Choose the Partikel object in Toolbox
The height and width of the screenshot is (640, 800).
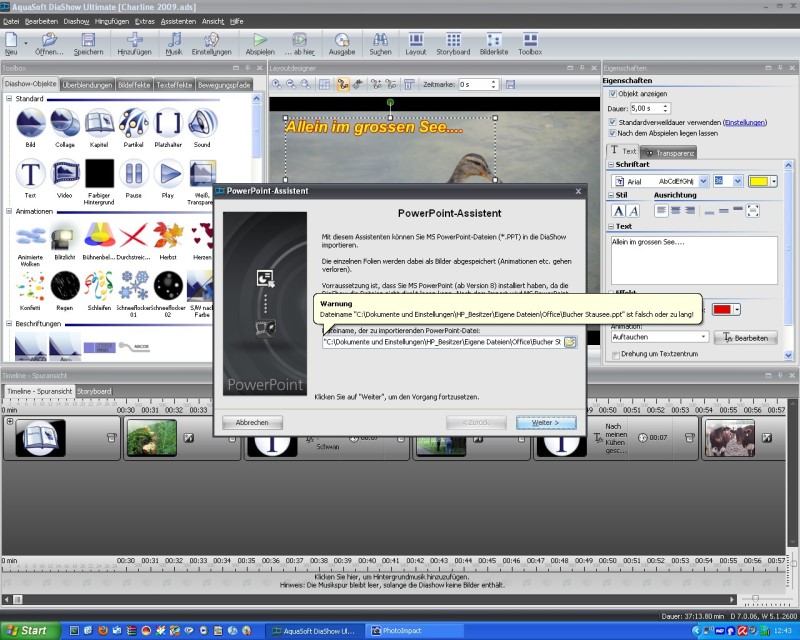pos(134,128)
